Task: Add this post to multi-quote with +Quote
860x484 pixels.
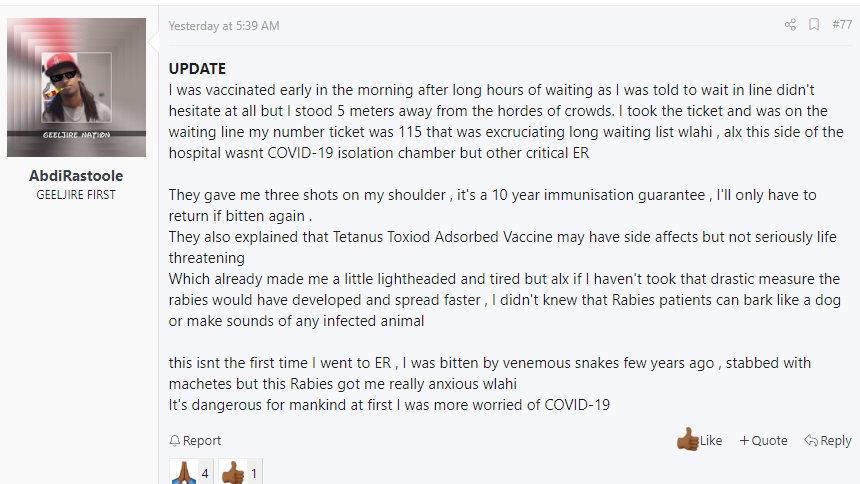Action: pyautogui.click(x=763, y=441)
